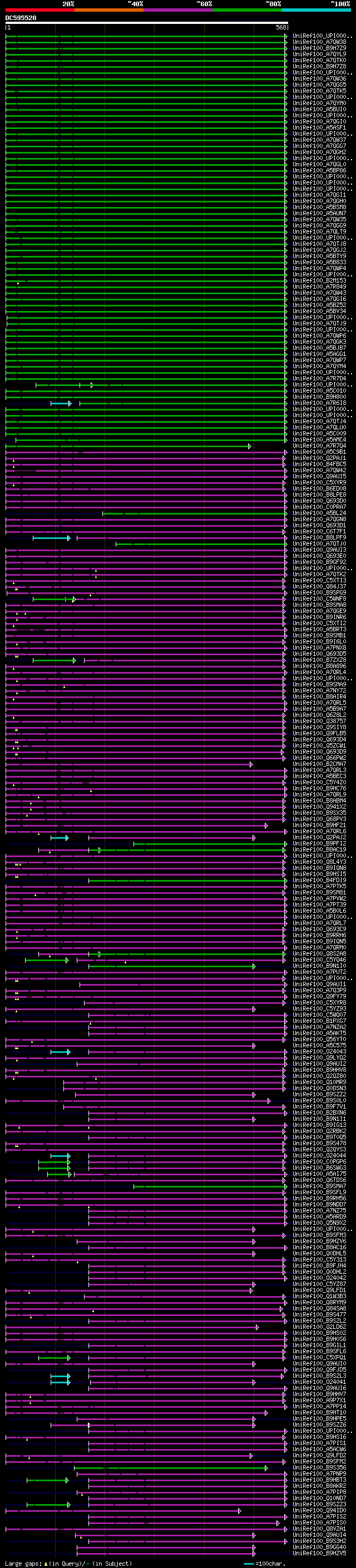
Task: Select hit label UniRef100_B4FDI9
Action: click(x=319, y=880)
